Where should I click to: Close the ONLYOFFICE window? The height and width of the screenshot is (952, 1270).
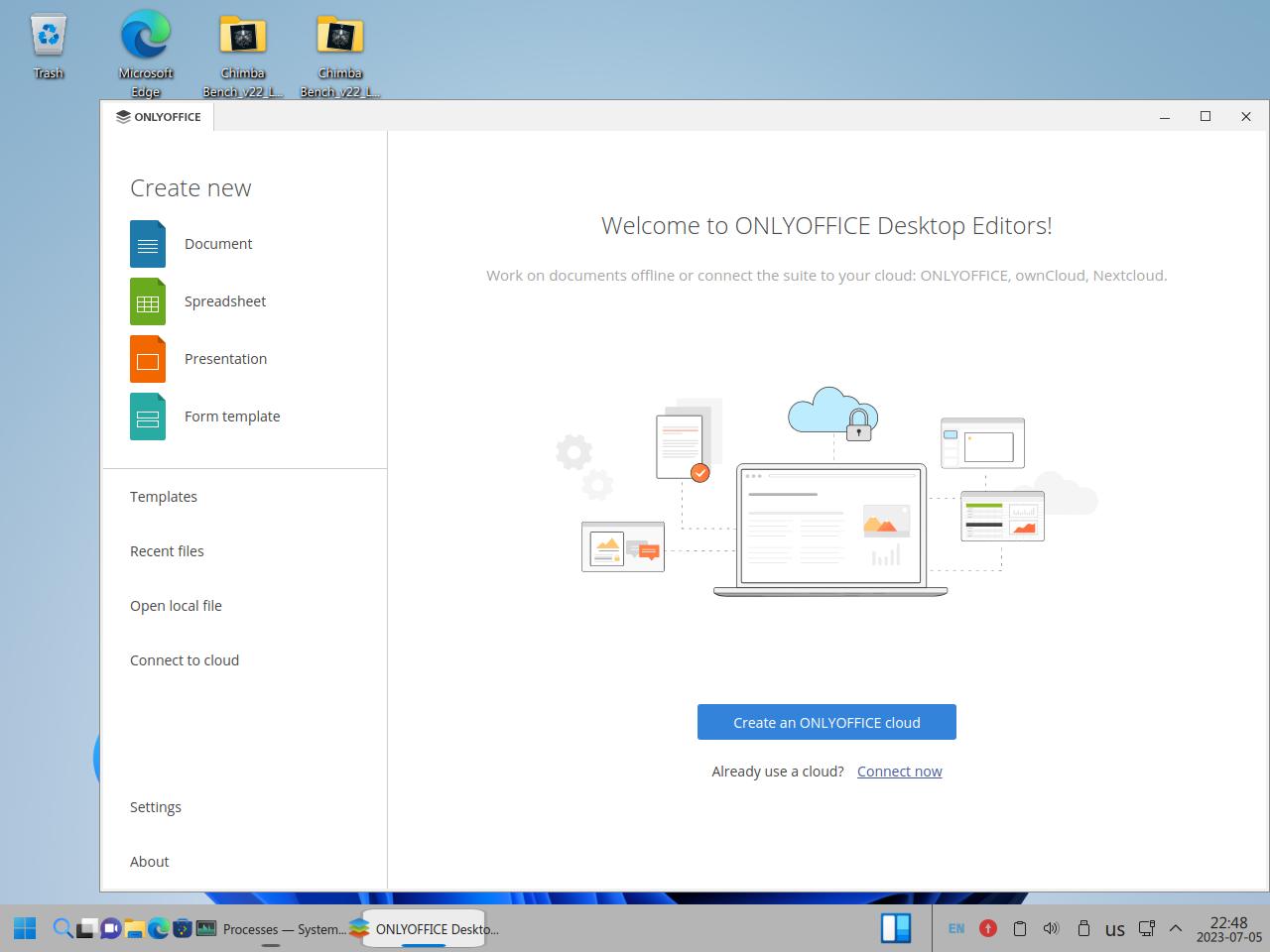(1246, 117)
